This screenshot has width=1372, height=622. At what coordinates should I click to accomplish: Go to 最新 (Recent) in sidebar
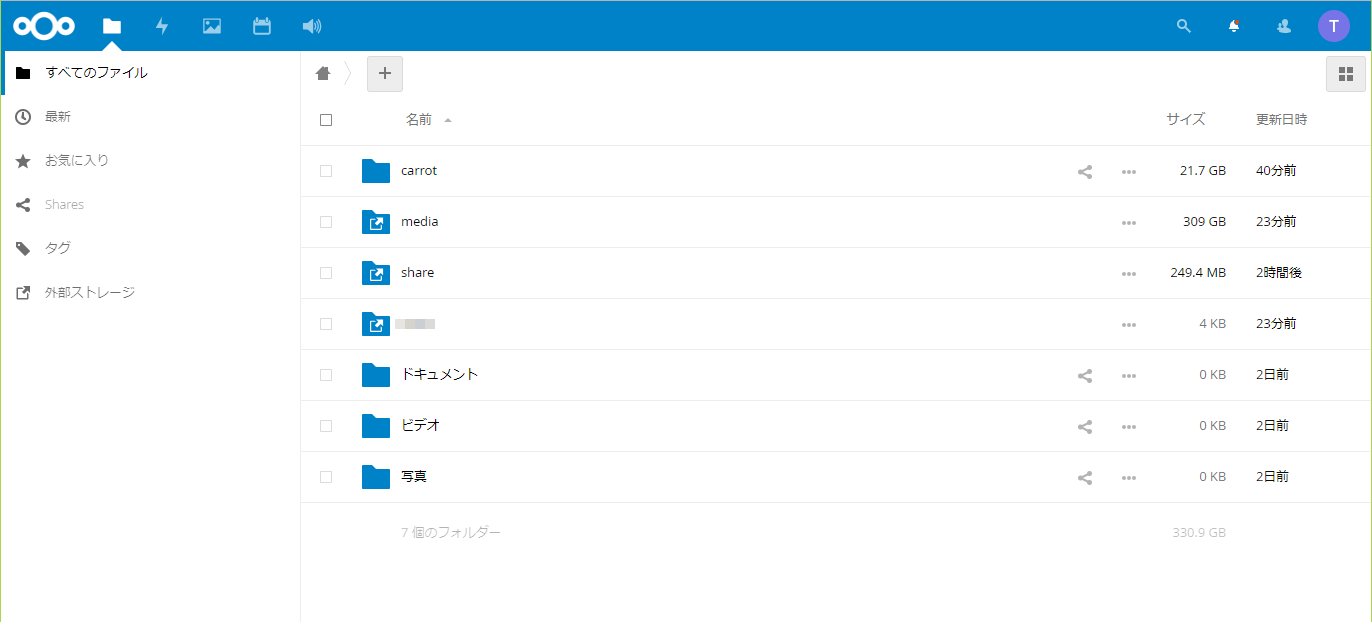tap(58, 117)
